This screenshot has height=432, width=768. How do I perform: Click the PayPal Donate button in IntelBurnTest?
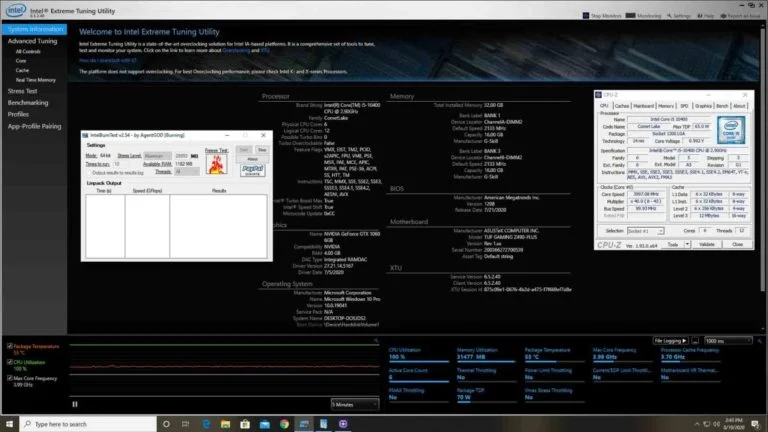click(252, 170)
